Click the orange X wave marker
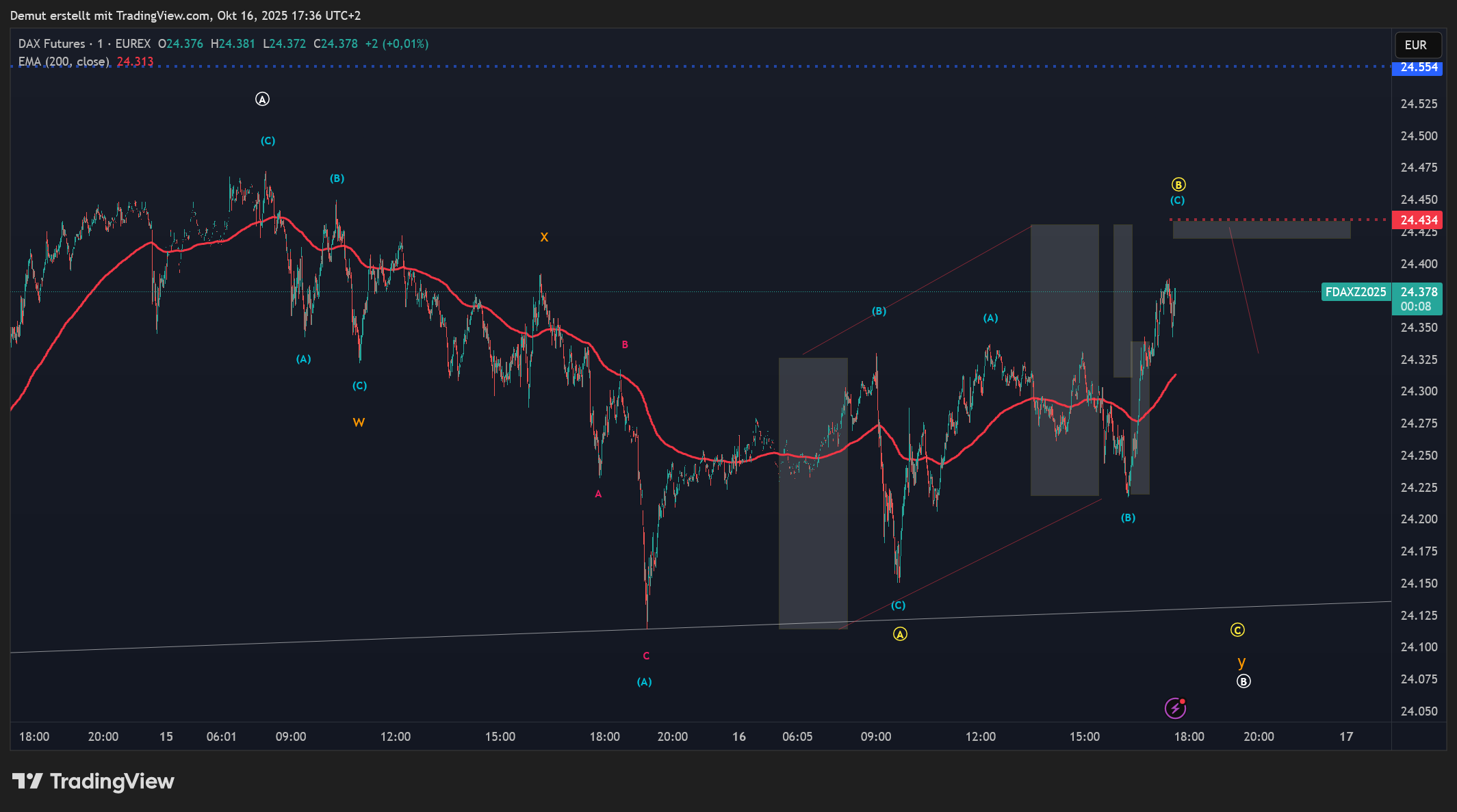 (x=544, y=237)
